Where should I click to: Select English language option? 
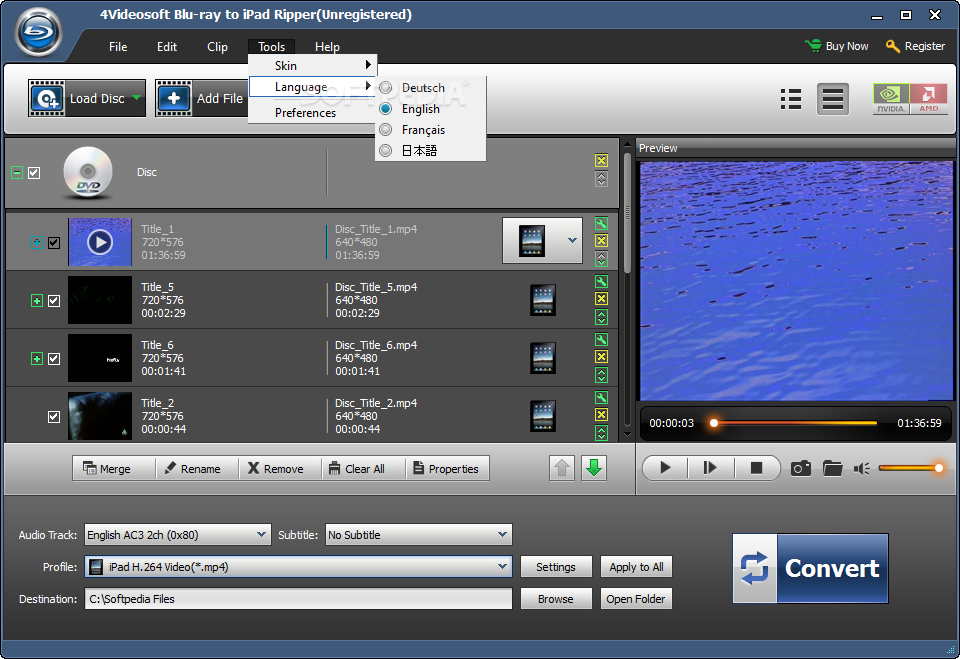(x=430, y=109)
